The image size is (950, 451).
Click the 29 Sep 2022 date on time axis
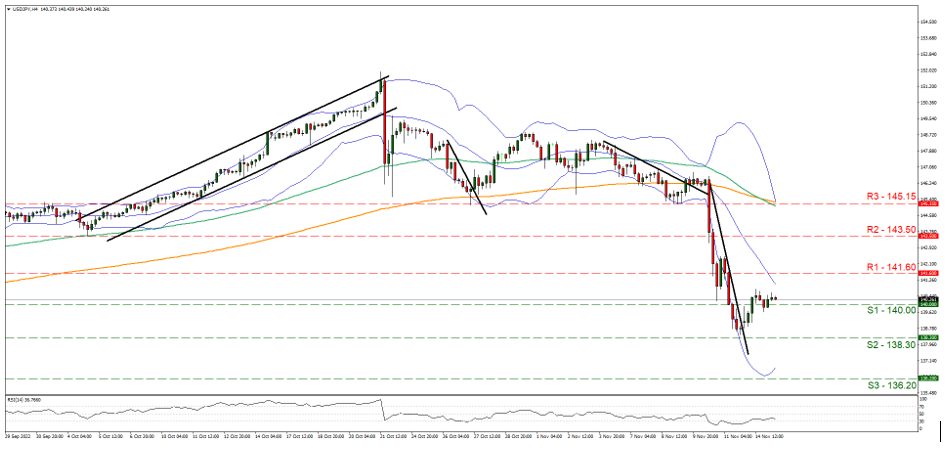(x=18, y=436)
